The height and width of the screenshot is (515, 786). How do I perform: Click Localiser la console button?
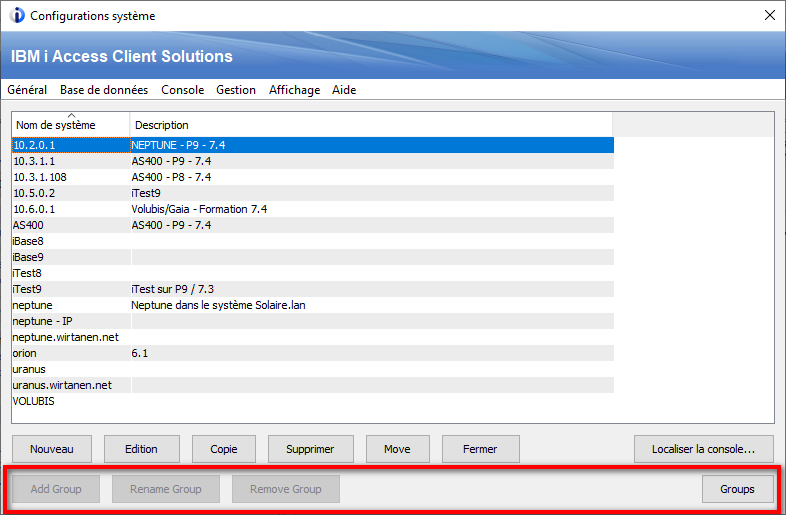(x=703, y=449)
